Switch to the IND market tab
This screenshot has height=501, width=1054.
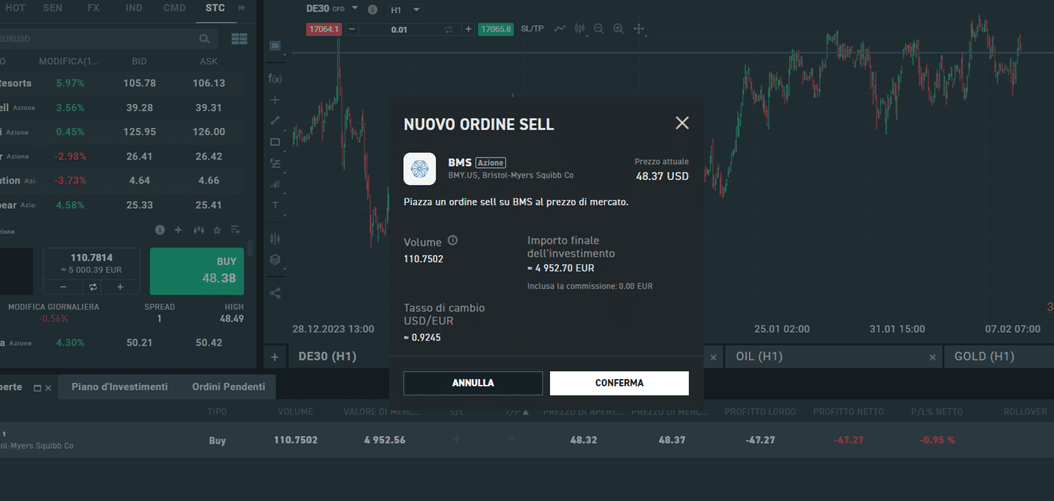point(134,8)
